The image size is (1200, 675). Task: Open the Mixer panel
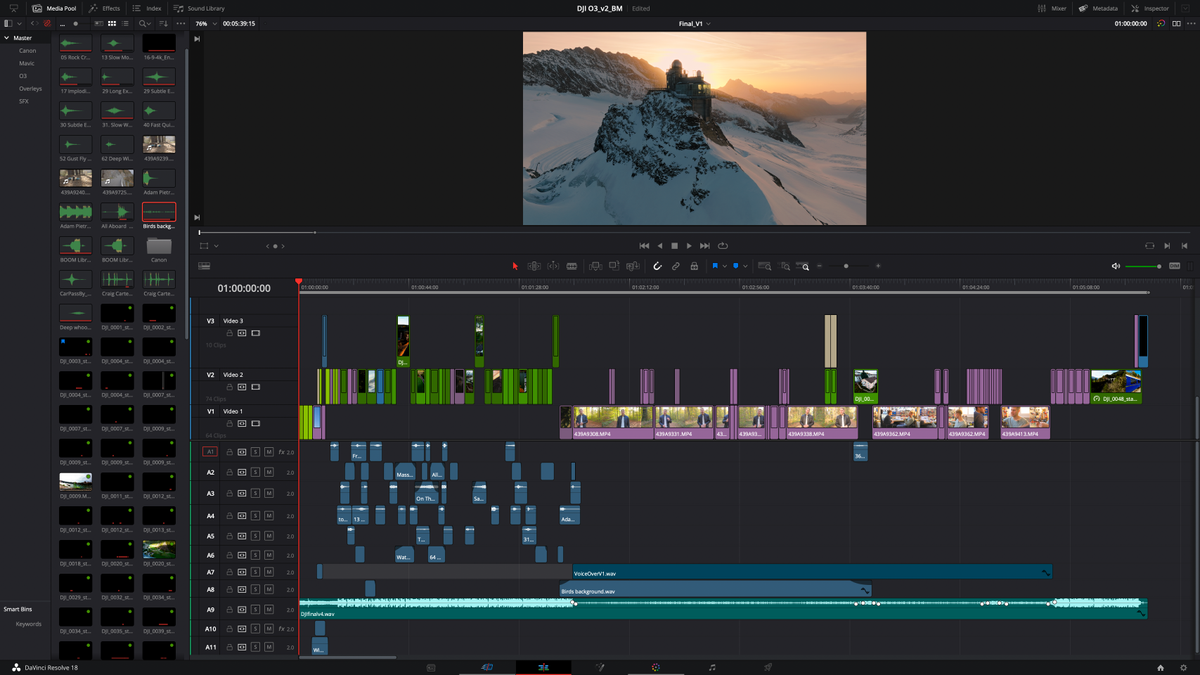point(1052,8)
